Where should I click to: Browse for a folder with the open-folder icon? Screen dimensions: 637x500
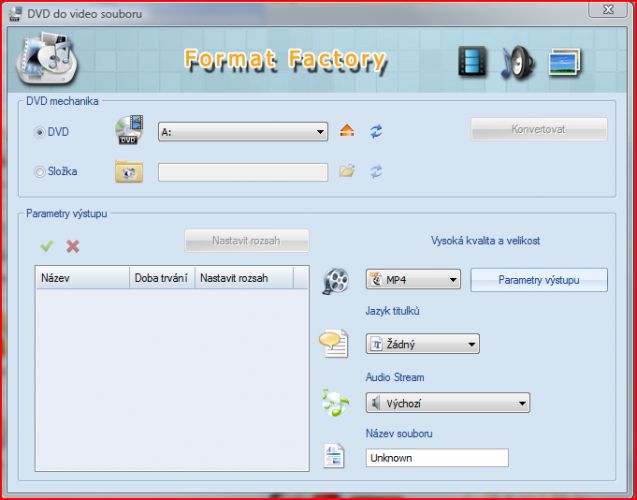347,171
